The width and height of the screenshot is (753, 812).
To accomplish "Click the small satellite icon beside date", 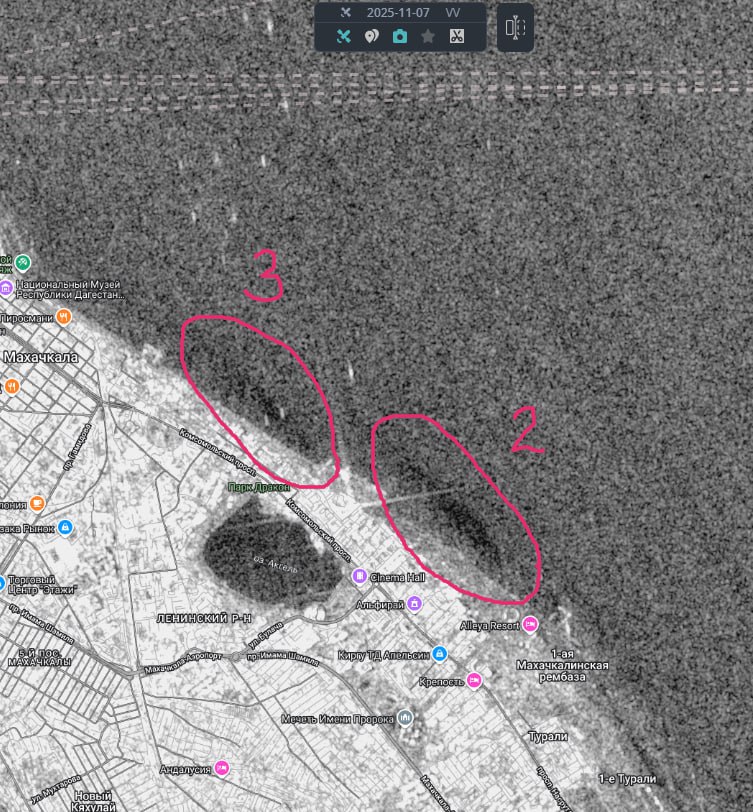I will click(x=345, y=13).
